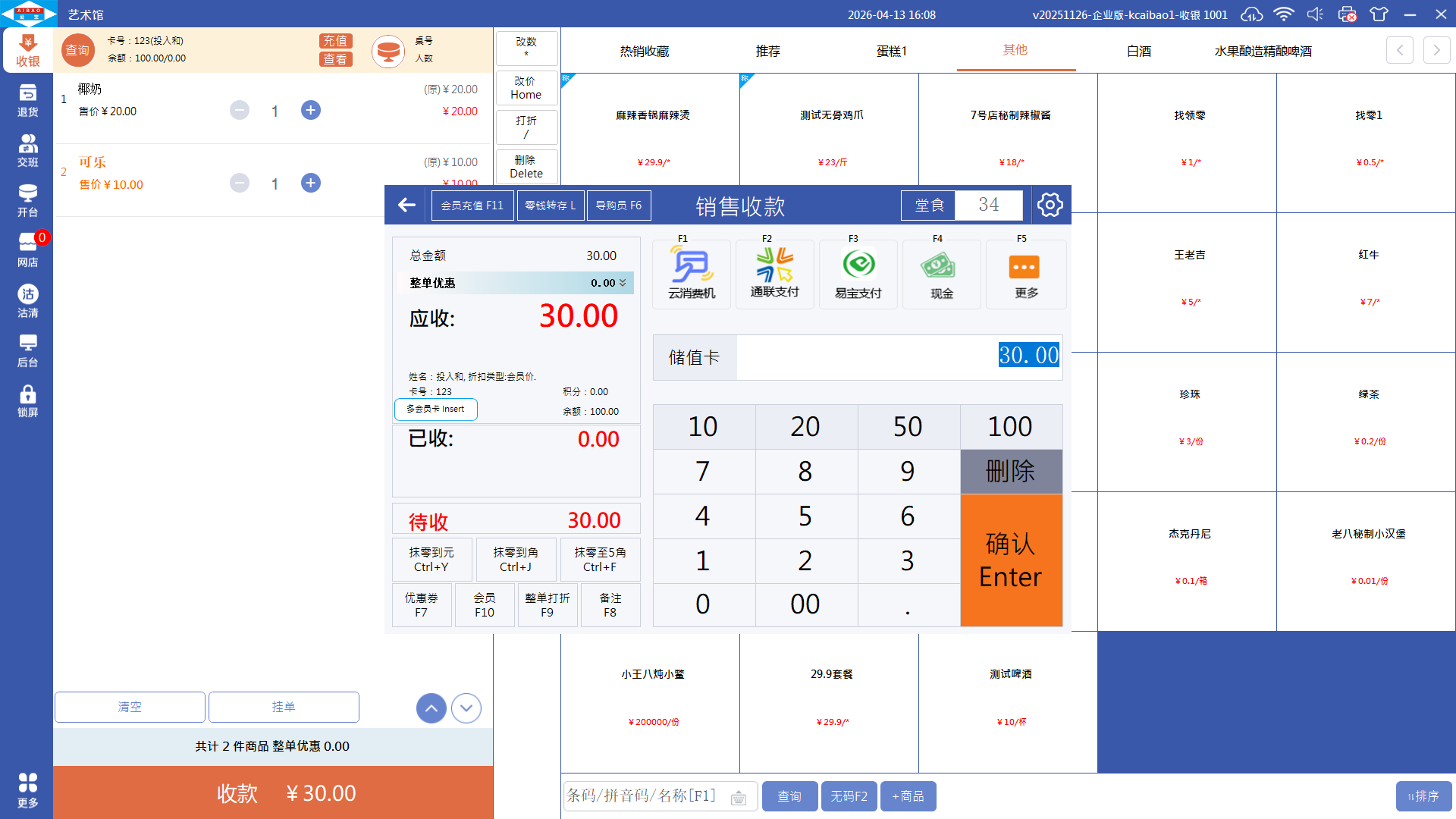Toggle 堂食 dining mode button
The width and height of the screenshot is (1456, 819).
click(x=928, y=206)
